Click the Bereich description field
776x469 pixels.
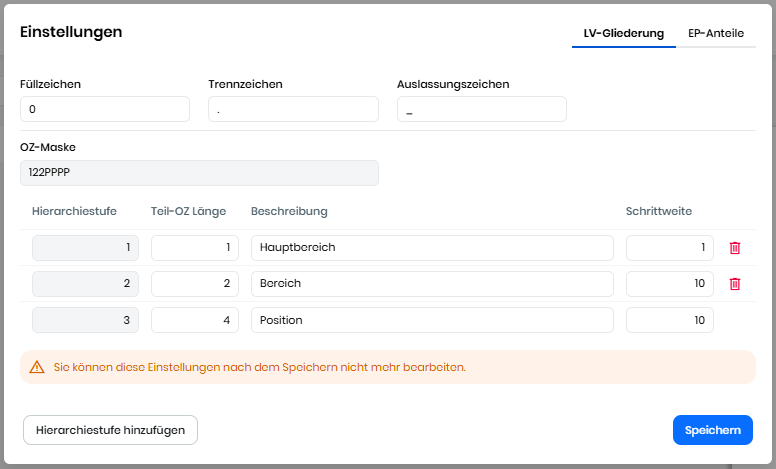click(432, 284)
